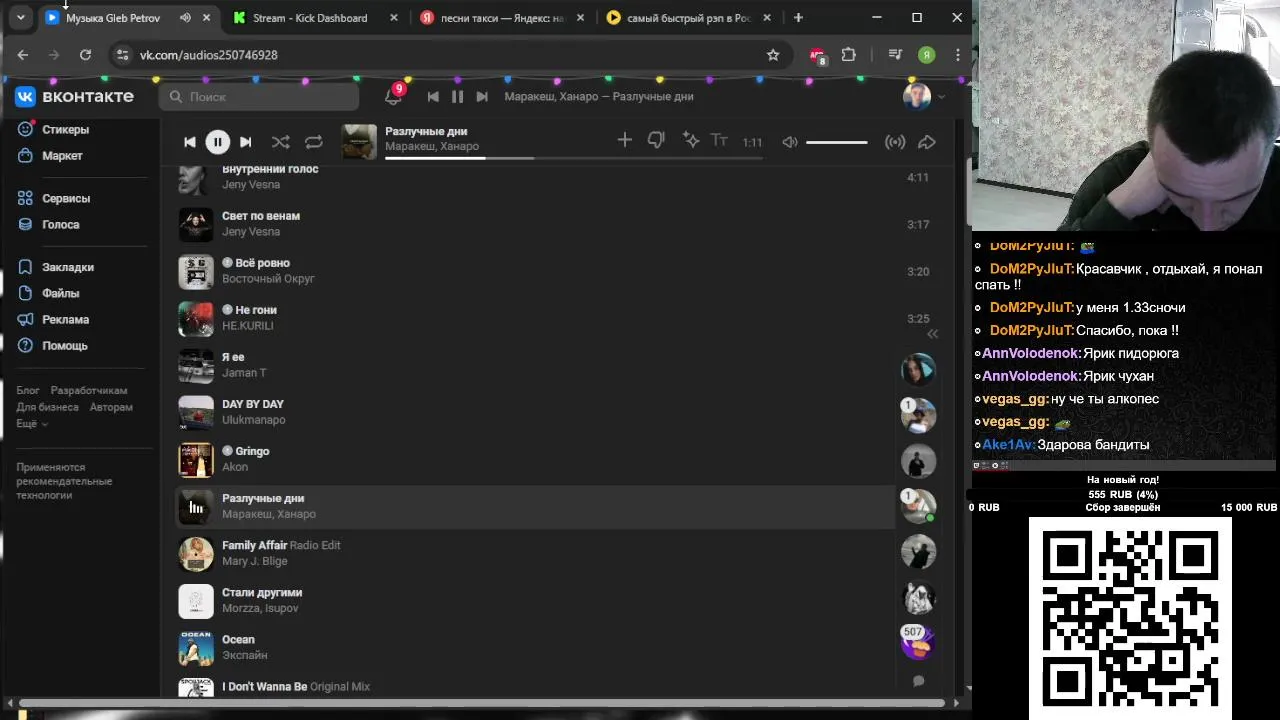This screenshot has width=1280, height=720.
Task: Play track Свет по венам cover
Action: (196, 224)
